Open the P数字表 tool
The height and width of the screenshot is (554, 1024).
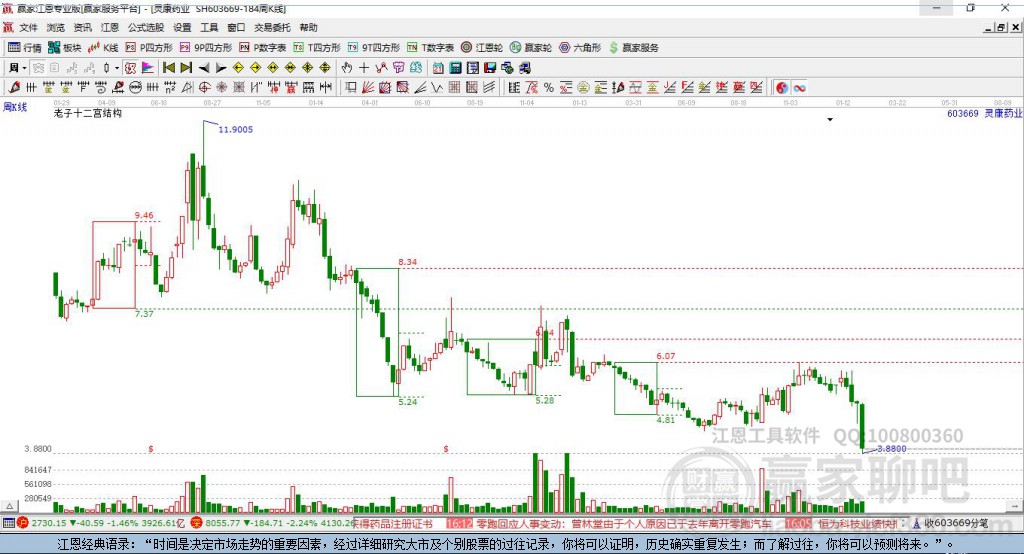pos(263,48)
